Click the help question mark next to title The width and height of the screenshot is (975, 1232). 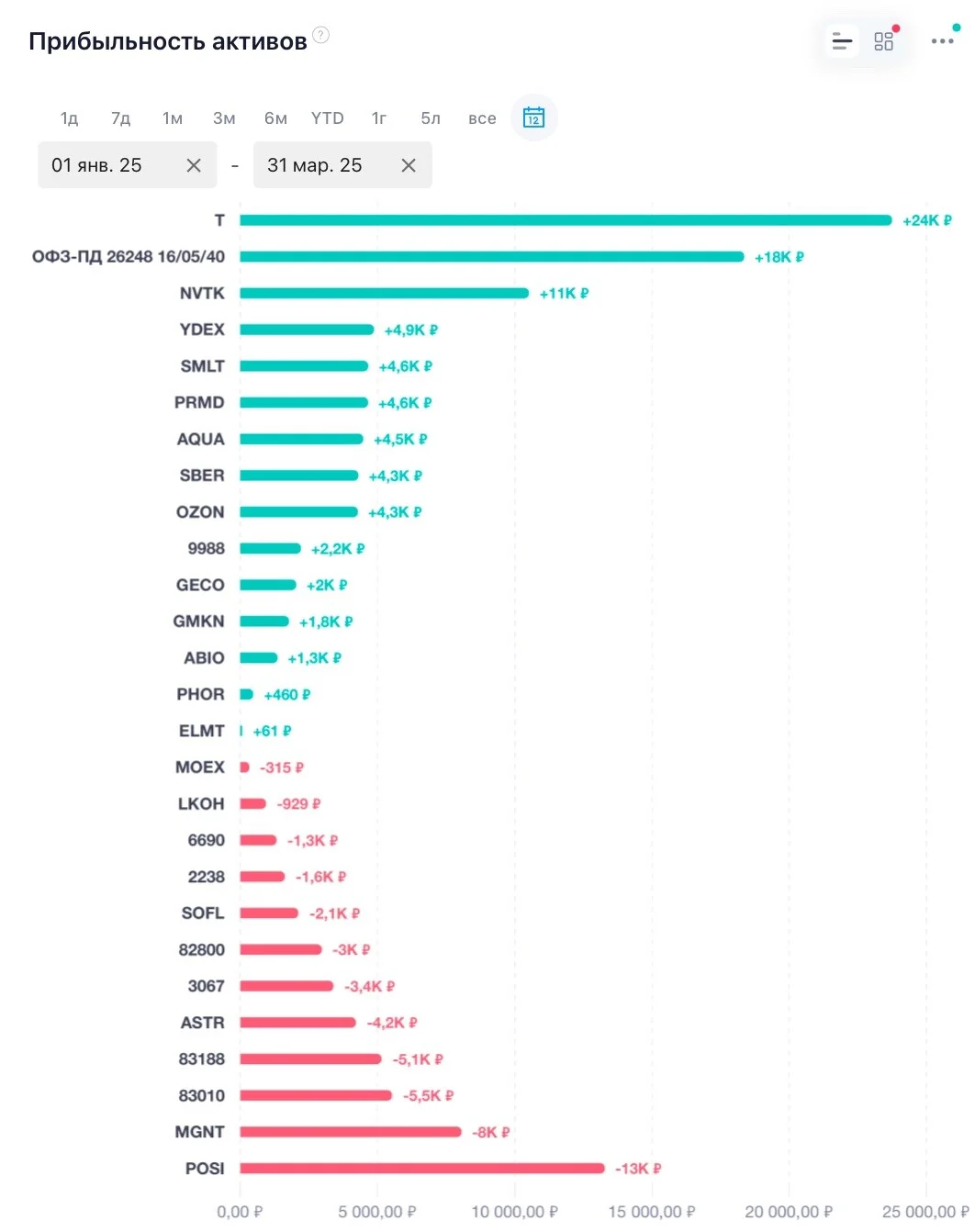tap(320, 35)
